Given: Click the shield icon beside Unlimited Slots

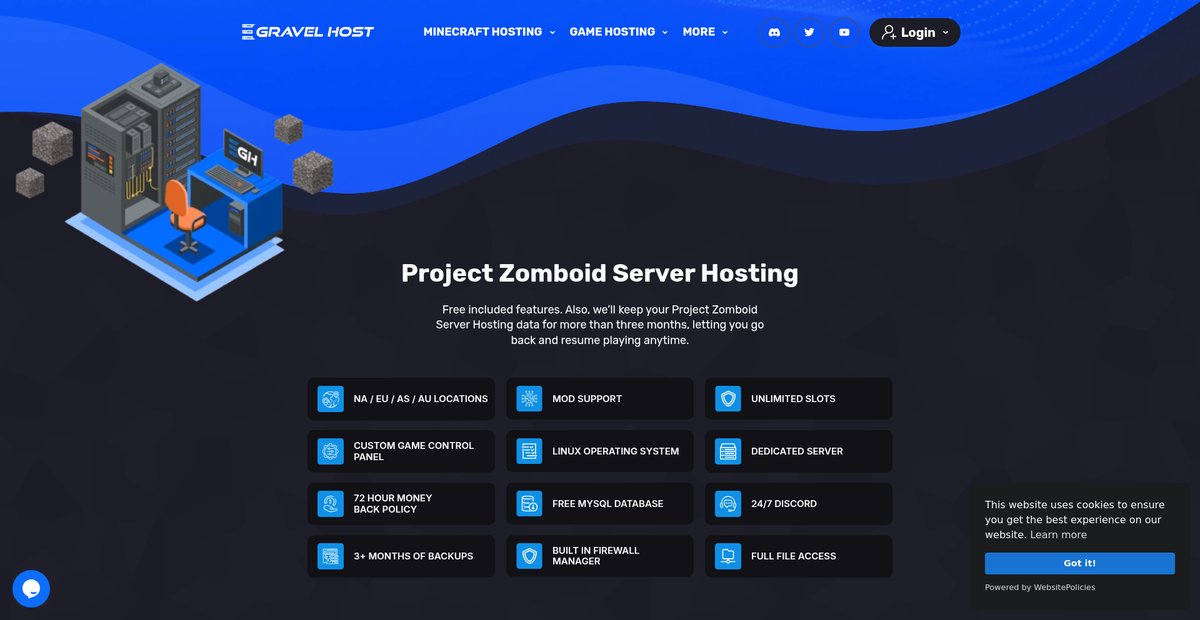Looking at the screenshot, I should tap(728, 399).
